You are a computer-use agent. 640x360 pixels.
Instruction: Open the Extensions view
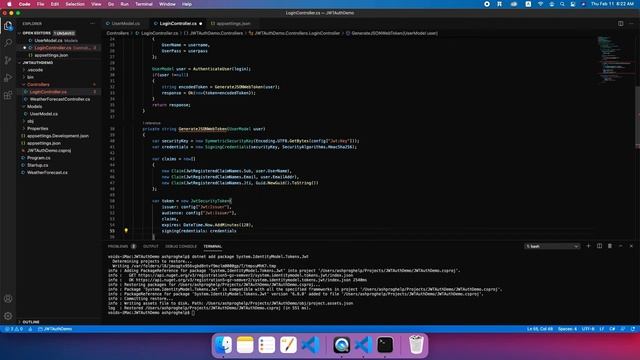pos(8,96)
